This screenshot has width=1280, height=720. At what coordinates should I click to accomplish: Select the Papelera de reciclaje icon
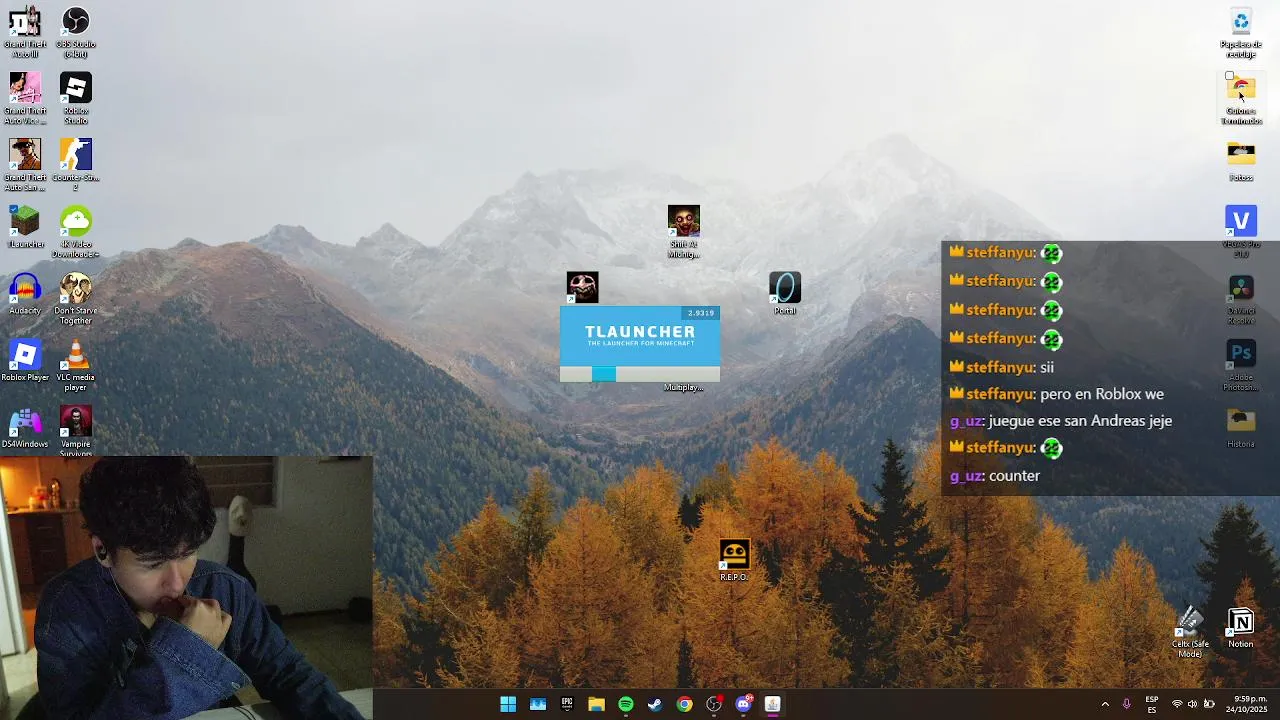pyautogui.click(x=1241, y=31)
